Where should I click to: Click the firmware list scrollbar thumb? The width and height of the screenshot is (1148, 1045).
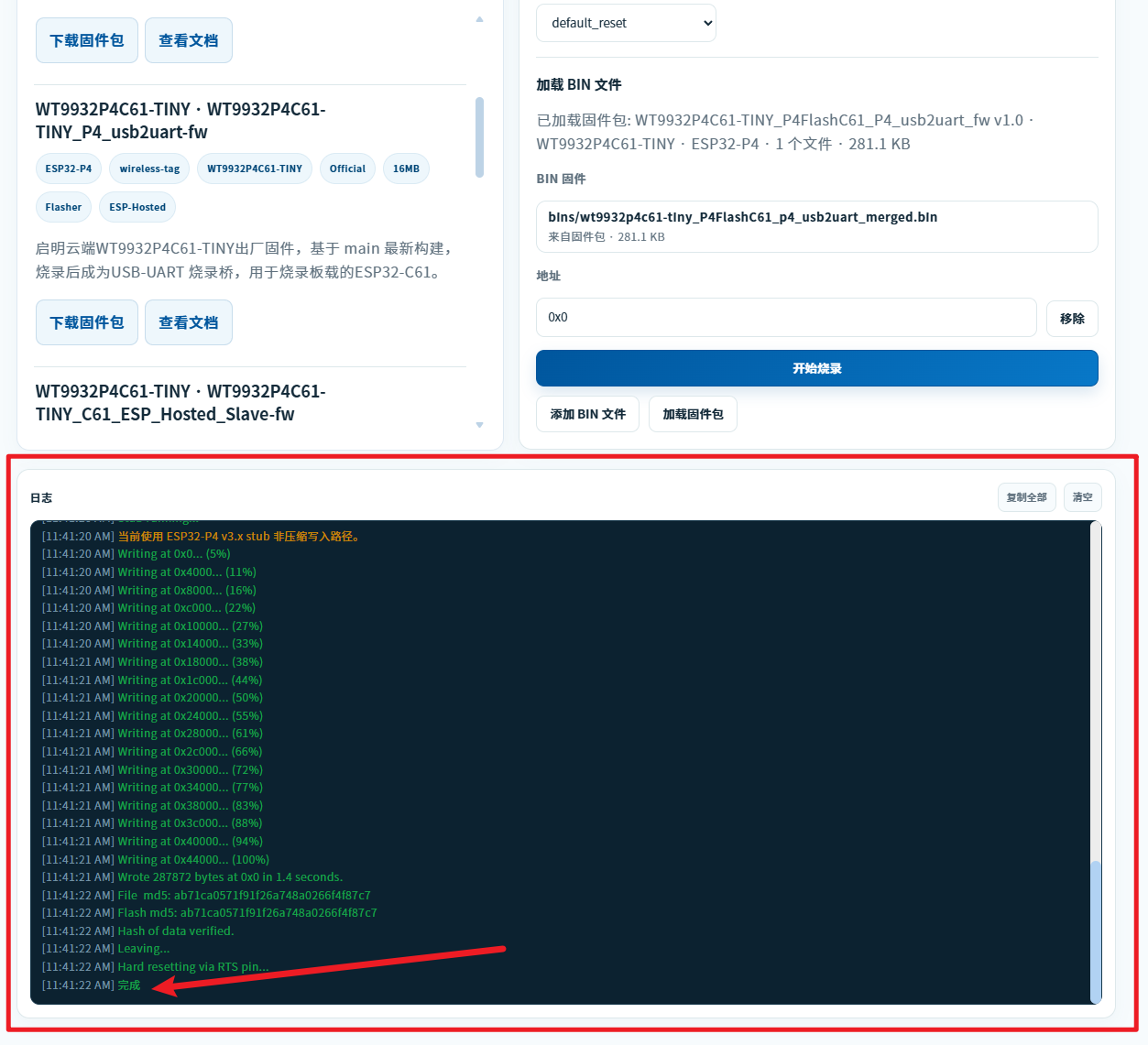click(479, 137)
